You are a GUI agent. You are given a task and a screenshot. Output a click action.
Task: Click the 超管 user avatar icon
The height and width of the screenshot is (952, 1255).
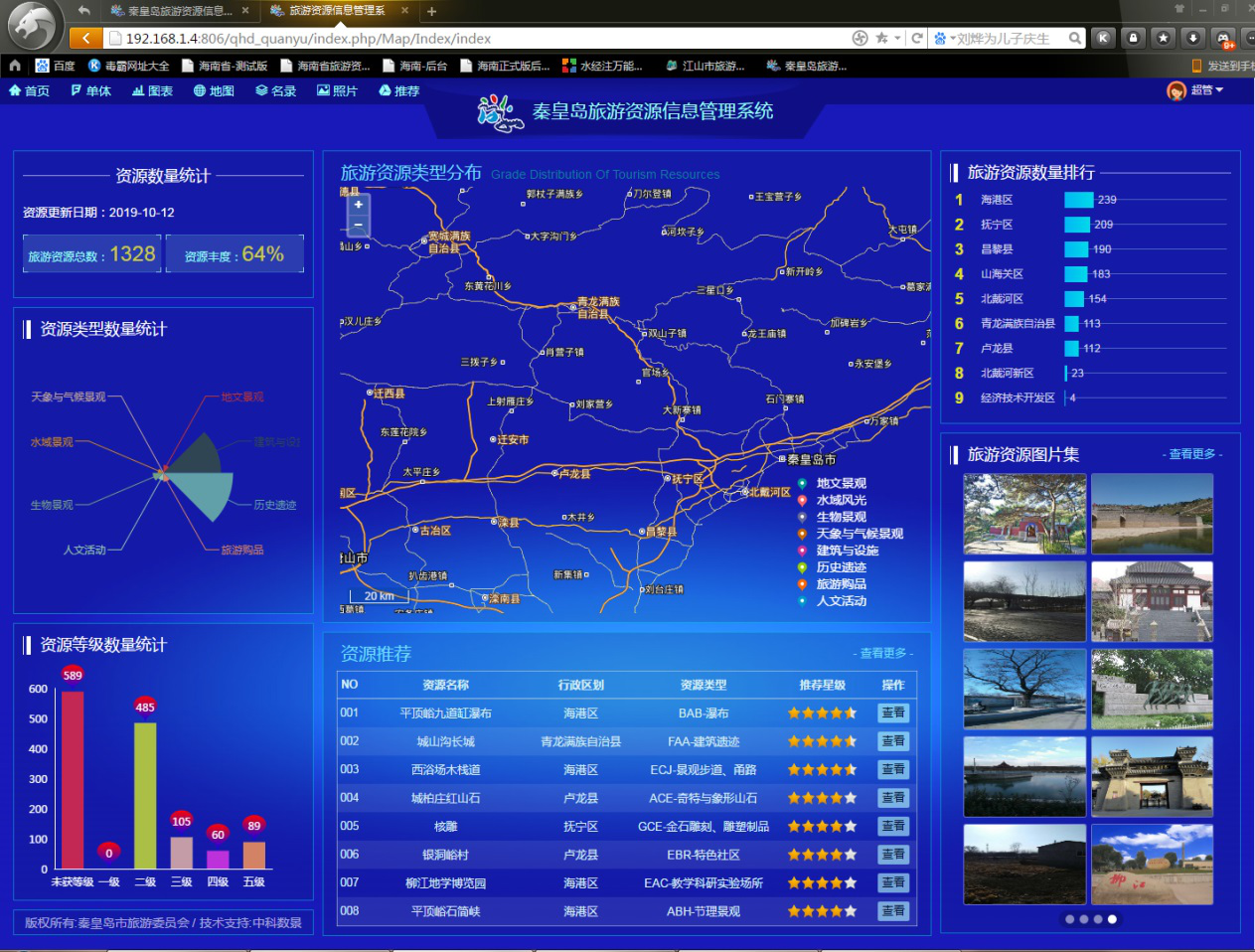click(x=1177, y=90)
